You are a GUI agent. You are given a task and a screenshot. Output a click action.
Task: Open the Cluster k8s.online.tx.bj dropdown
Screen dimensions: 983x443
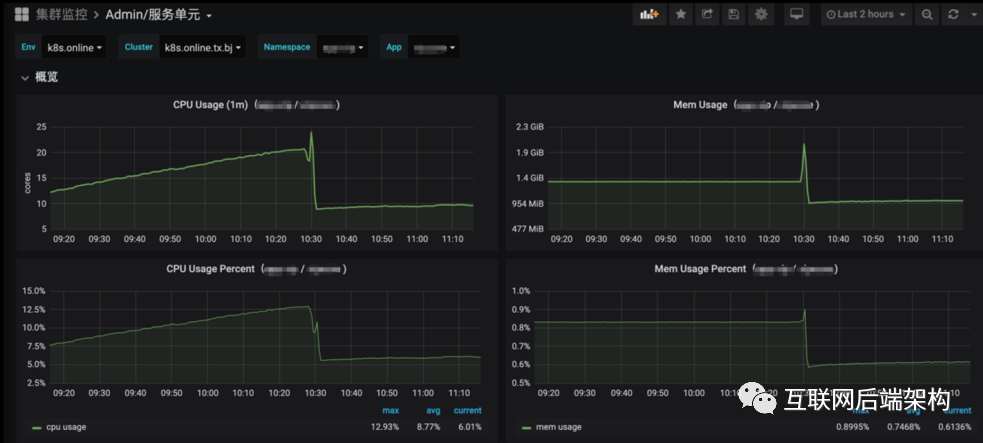(x=201, y=48)
